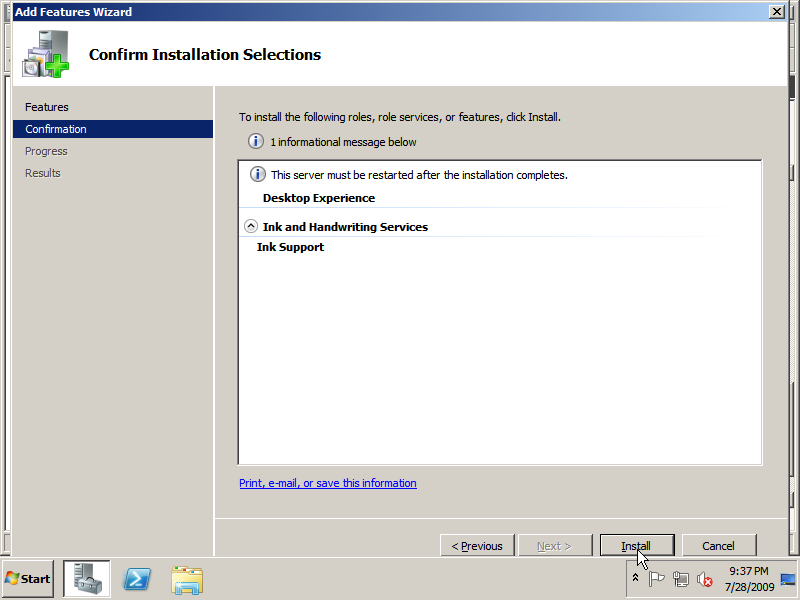The height and width of the screenshot is (600, 800).
Task: Click info icon next to 1 informational message
Action: [x=256, y=141]
